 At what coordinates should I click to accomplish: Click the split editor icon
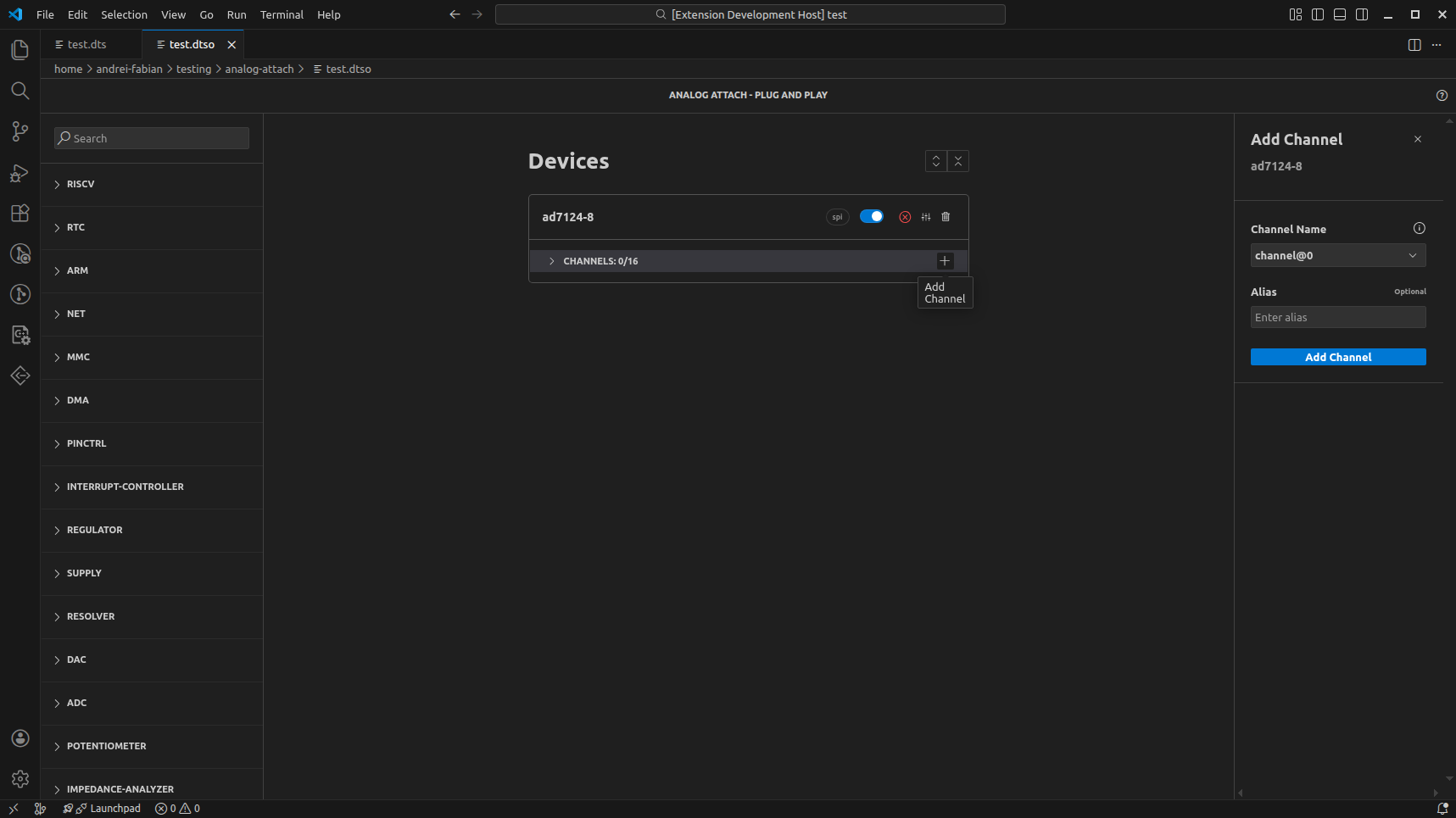tap(1414, 44)
